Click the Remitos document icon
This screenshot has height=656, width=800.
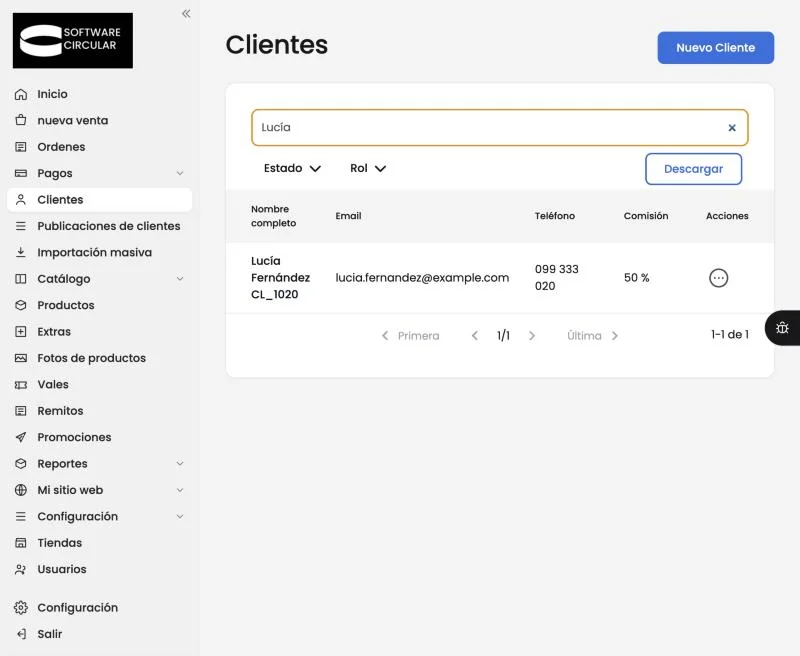[x=21, y=411]
